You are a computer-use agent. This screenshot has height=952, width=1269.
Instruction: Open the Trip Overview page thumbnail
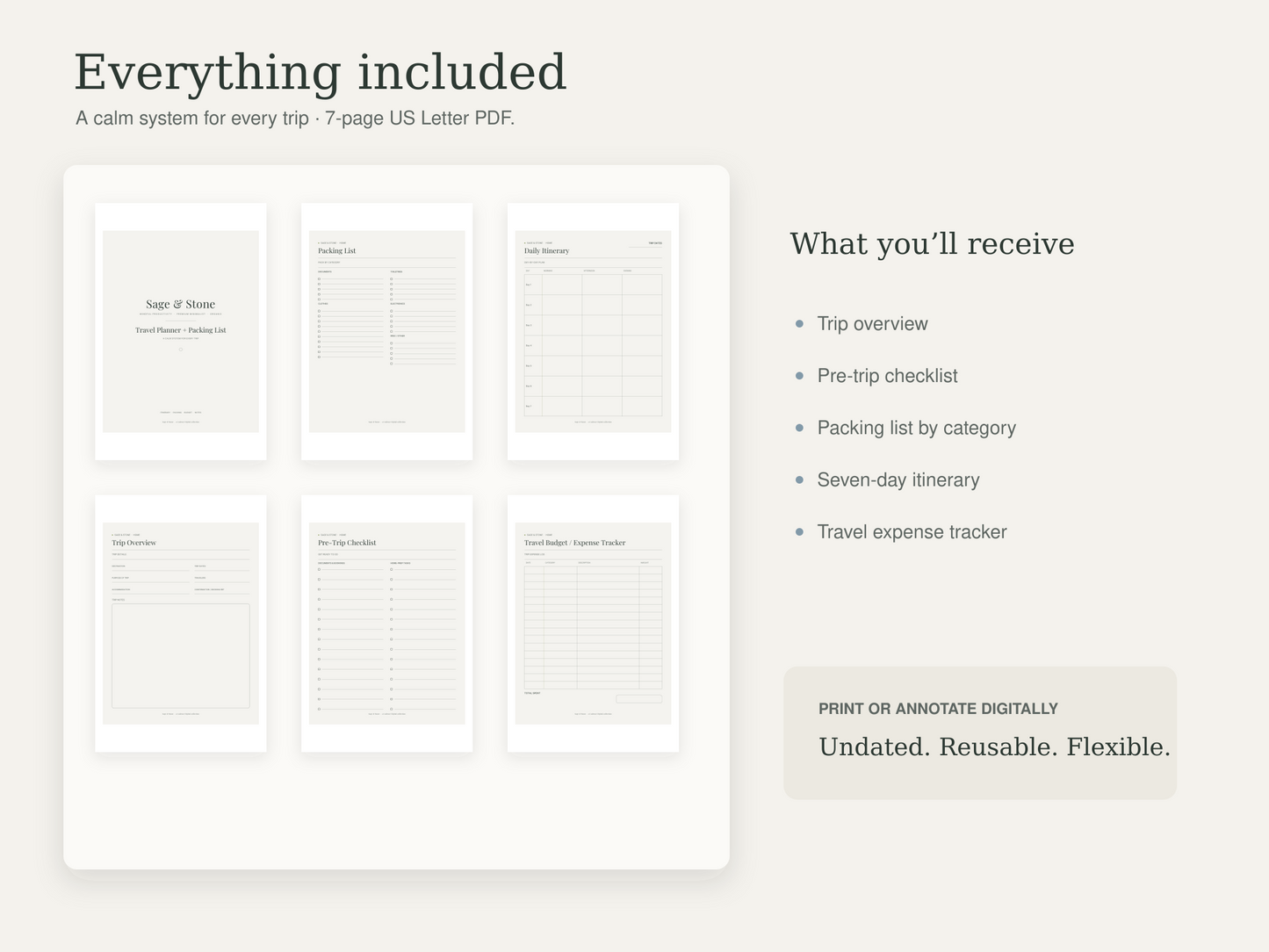pyautogui.click(x=181, y=624)
